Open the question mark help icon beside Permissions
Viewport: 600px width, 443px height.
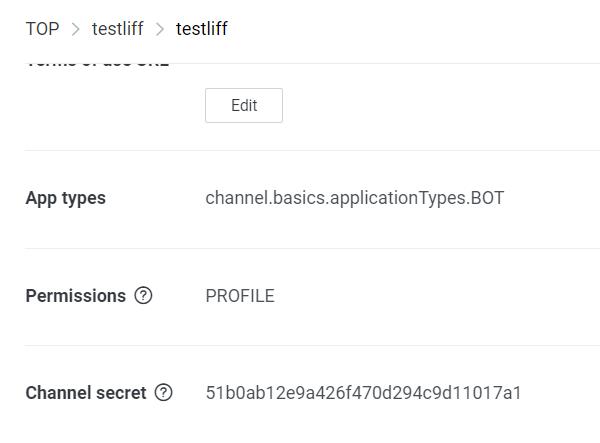143,295
